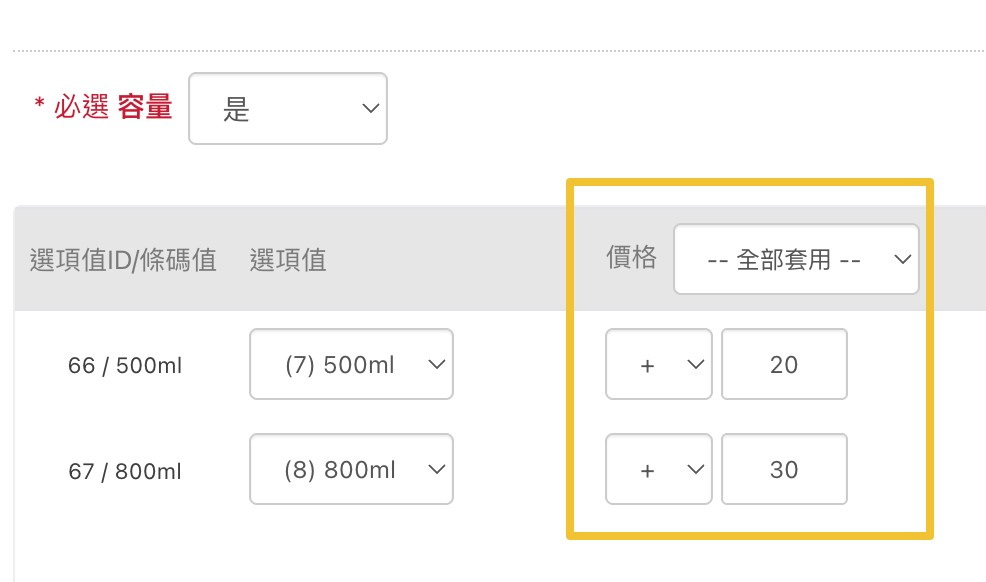Open the 必選 容量 dropdown showing 是

[x=287, y=108]
